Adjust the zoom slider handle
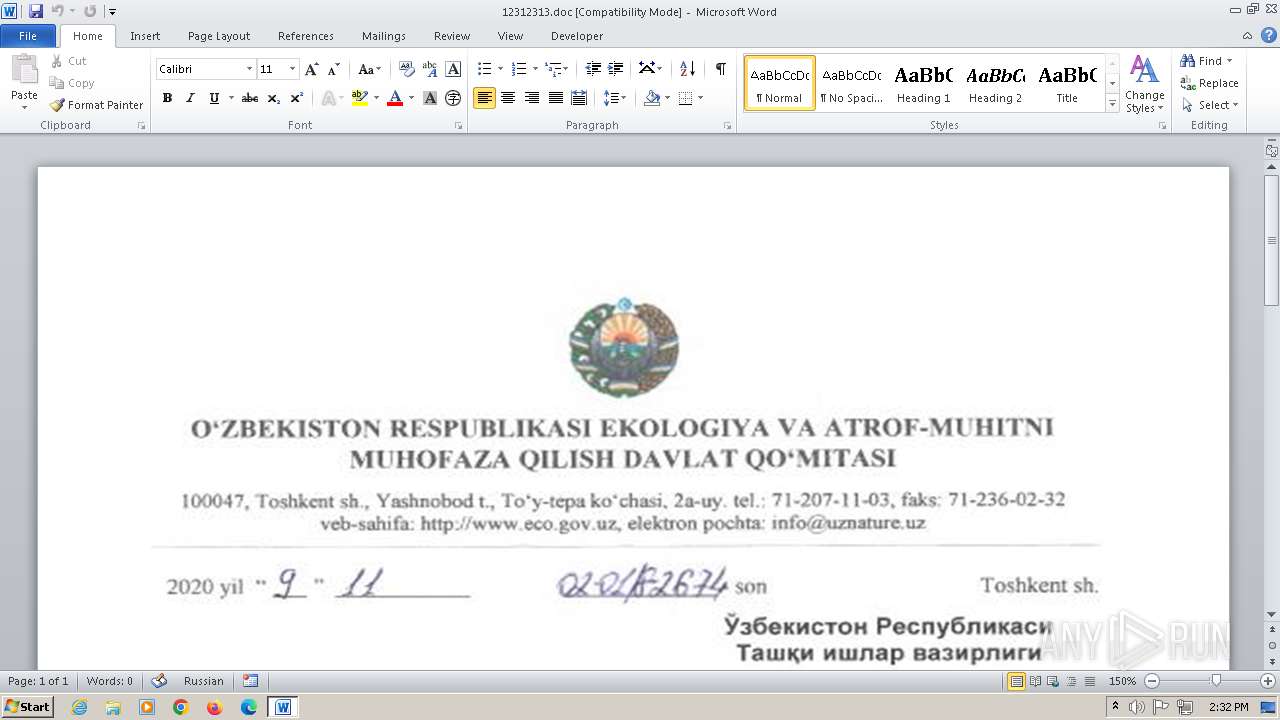1280x720 pixels. tap(1216, 681)
